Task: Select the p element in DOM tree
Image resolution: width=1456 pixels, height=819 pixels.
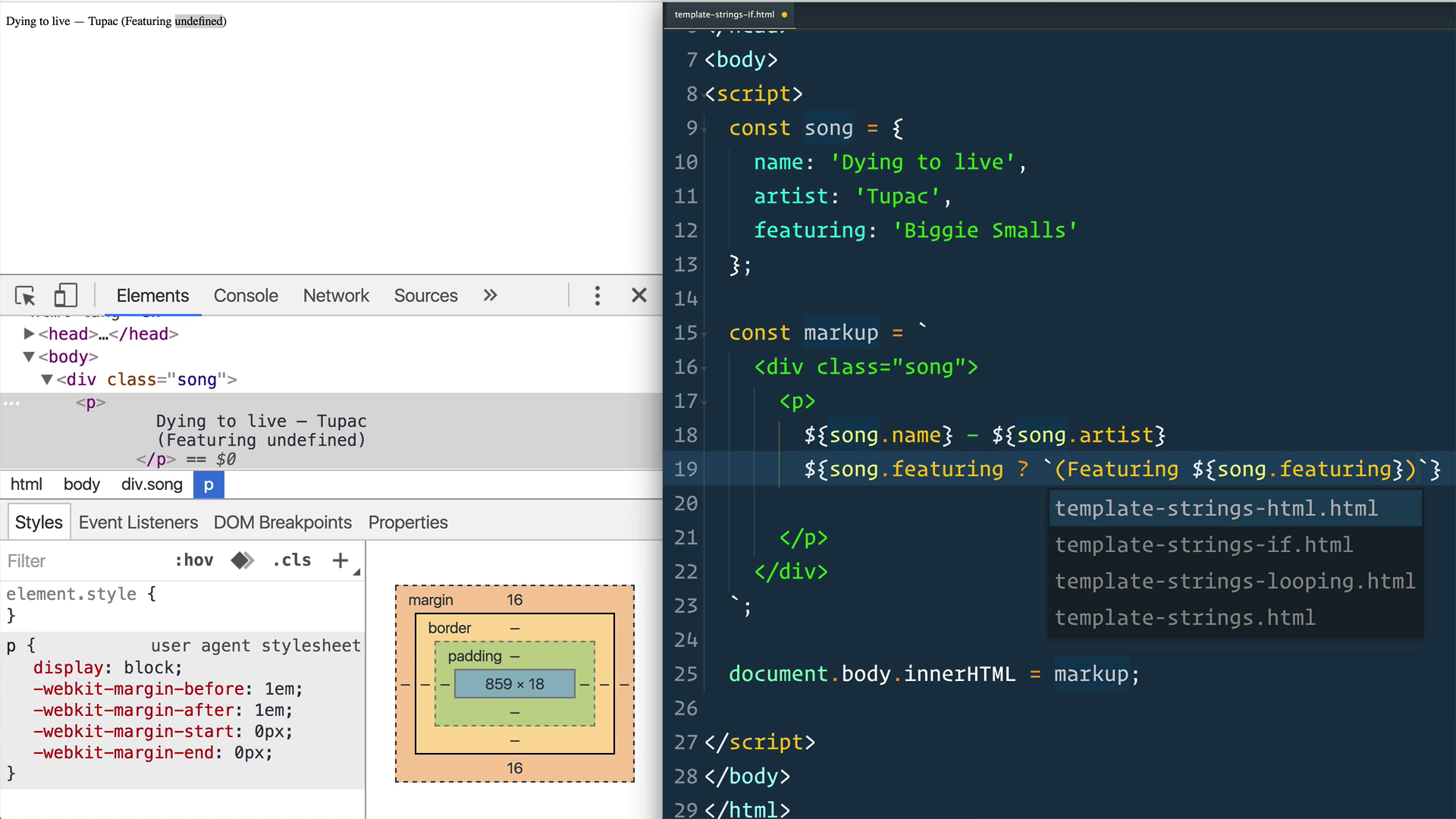Action: pos(90,403)
